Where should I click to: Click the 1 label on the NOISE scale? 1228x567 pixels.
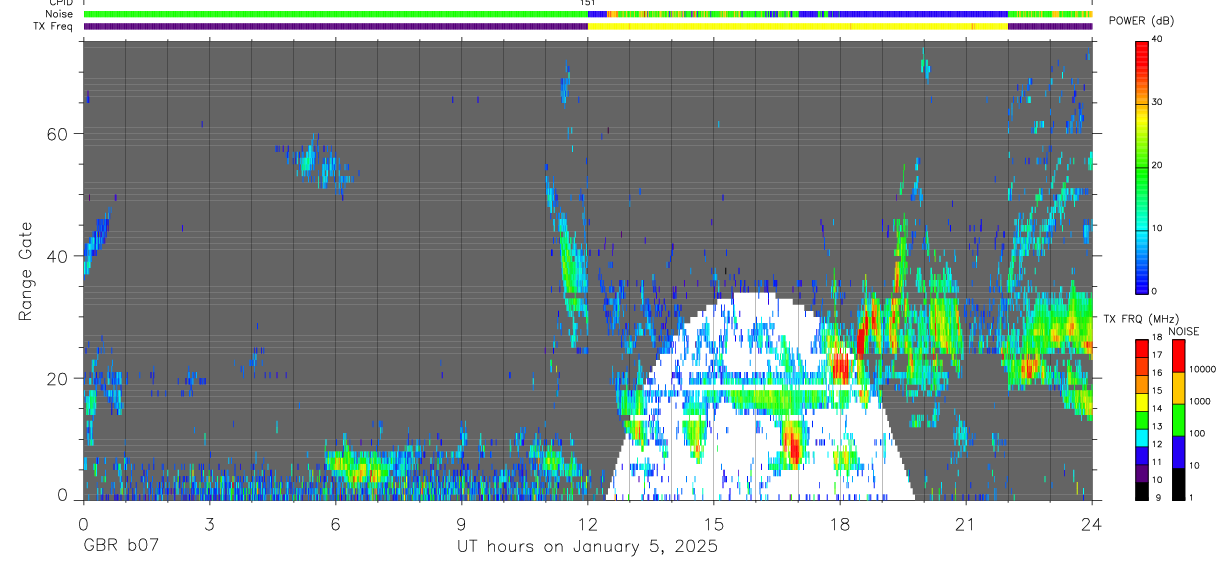[x=1193, y=497]
